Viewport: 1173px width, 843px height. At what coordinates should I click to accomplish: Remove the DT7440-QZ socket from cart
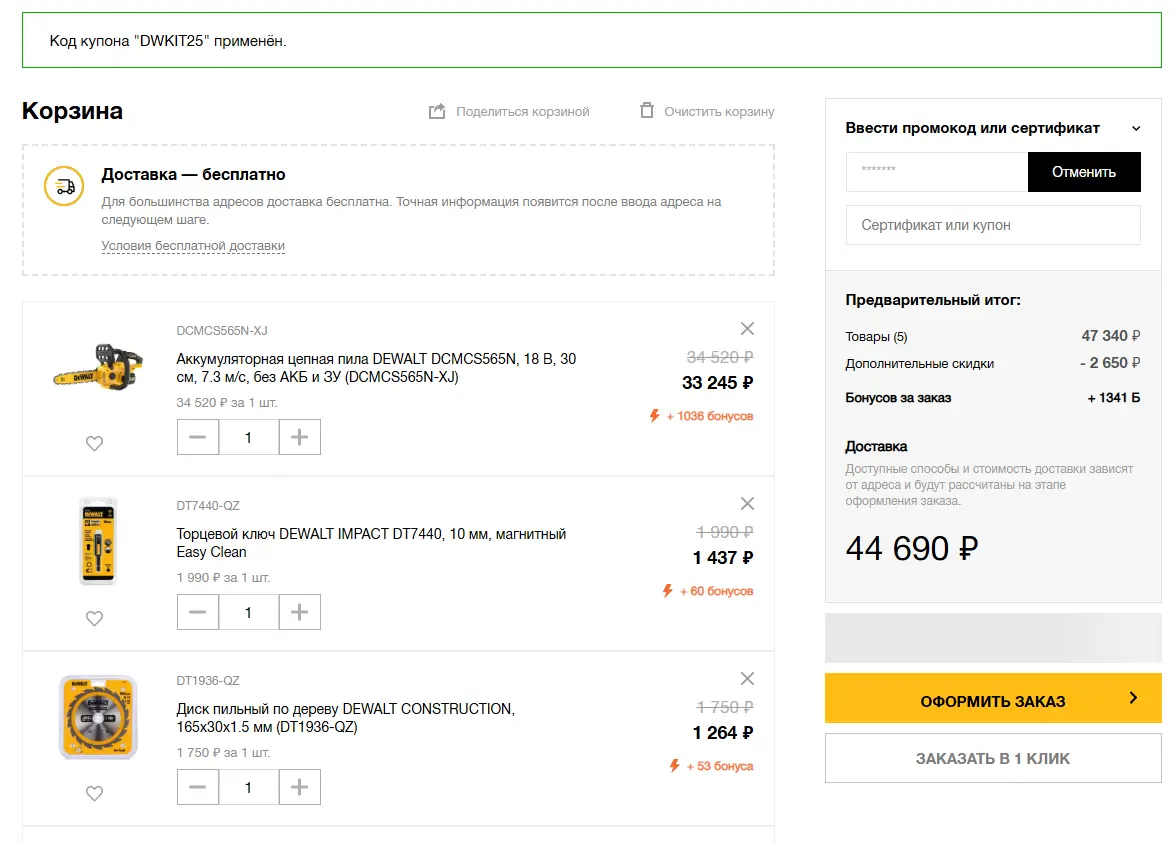tap(747, 503)
